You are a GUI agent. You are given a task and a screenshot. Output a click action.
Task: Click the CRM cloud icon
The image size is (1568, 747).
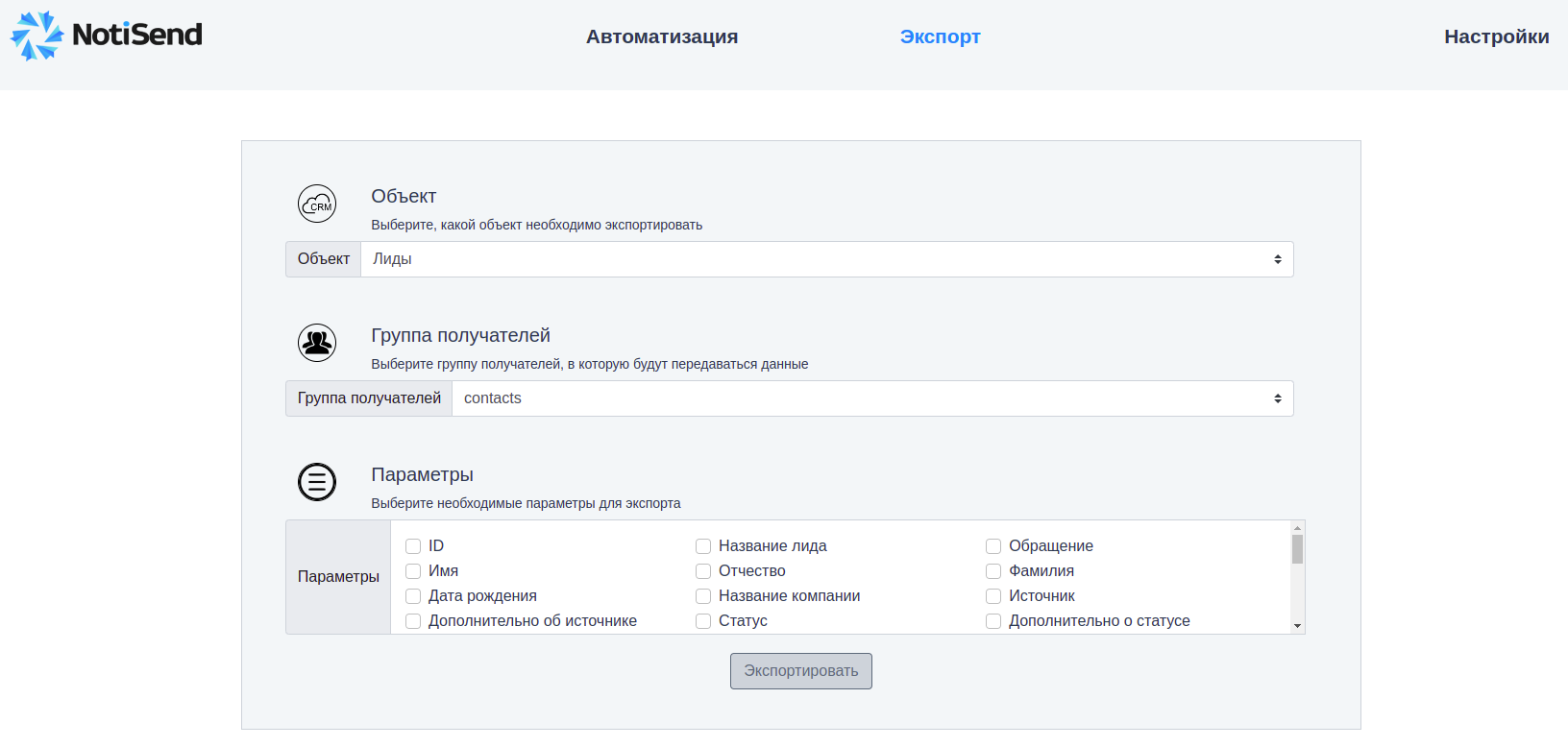click(x=317, y=204)
